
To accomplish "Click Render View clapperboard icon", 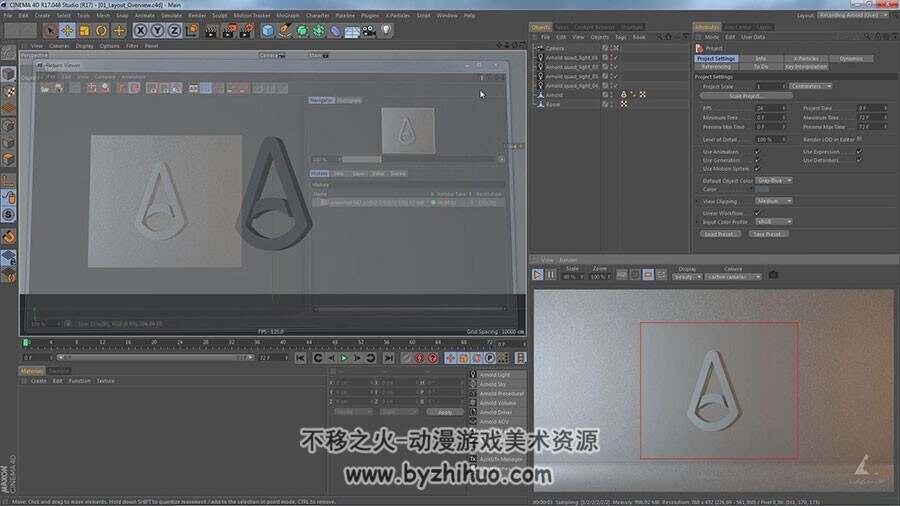I will coord(211,30).
